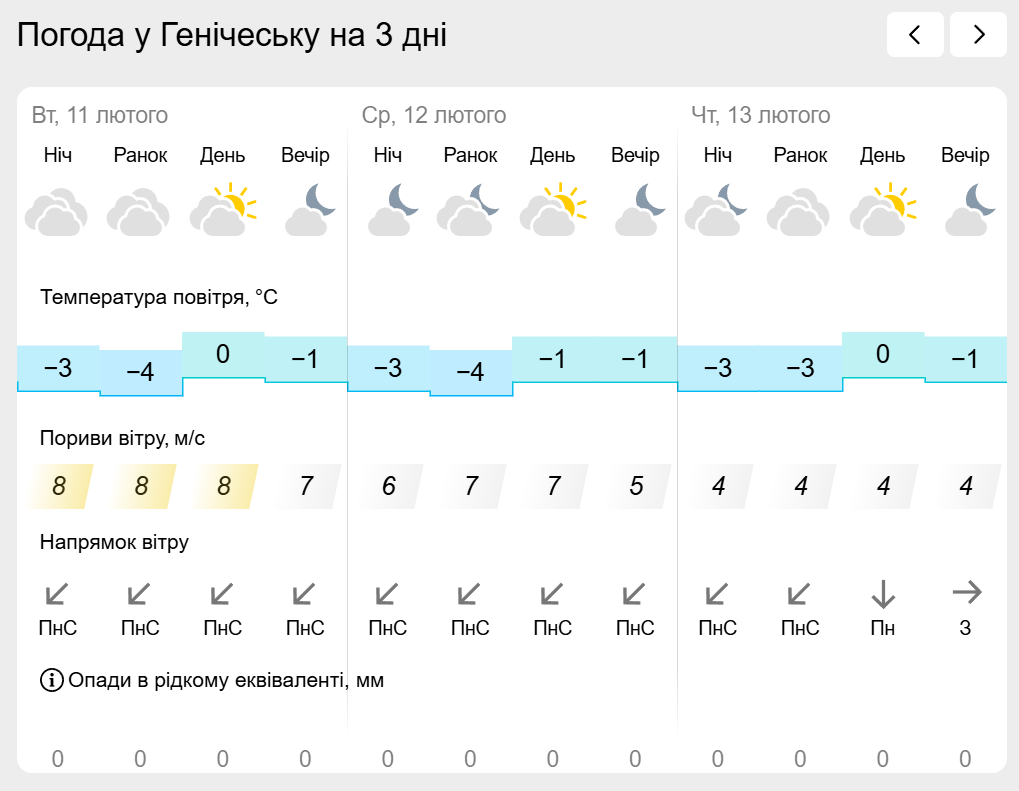Select the cloudy icon for Thursday morning
The width and height of the screenshot is (1019, 791).
click(799, 211)
